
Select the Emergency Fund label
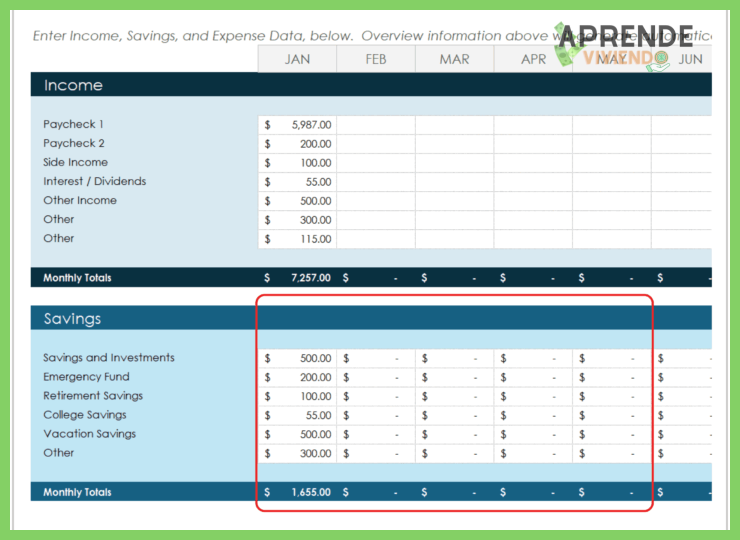pos(86,377)
